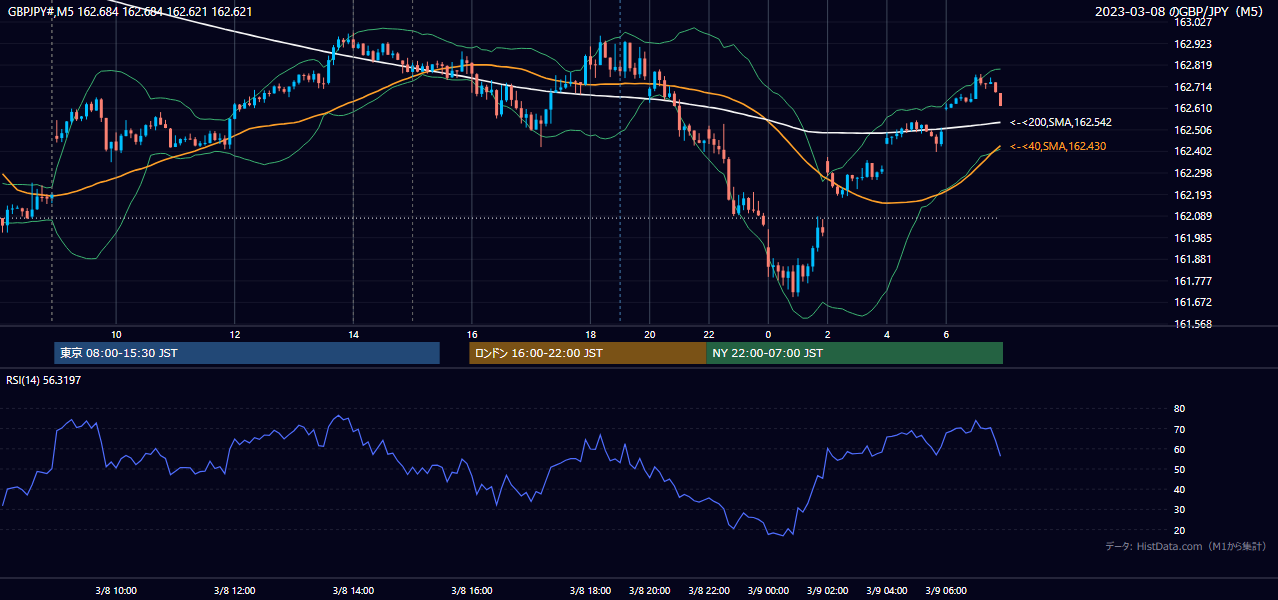The height and width of the screenshot is (600, 1278).
Task: Click the 2023-03-08 GBP/JPY (M5) chart heading
Action: click(1181, 11)
